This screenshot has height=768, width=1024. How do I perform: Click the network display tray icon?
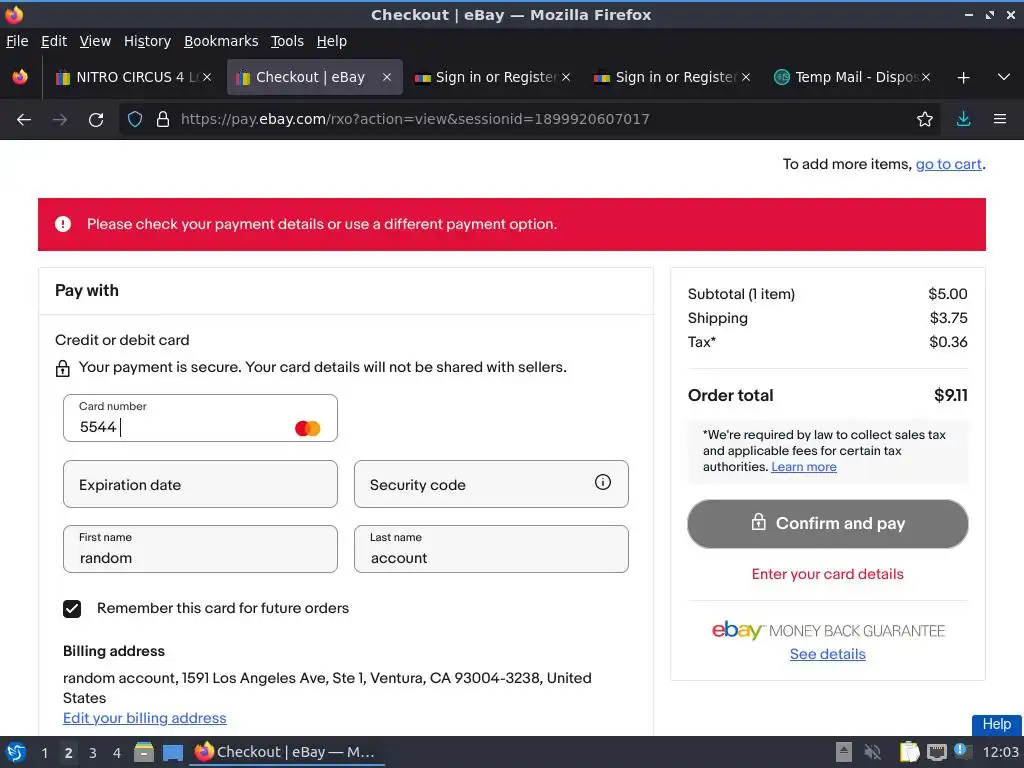tap(936, 753)
